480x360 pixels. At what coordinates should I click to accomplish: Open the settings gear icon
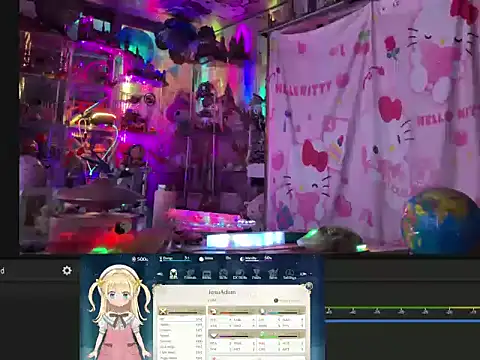point(67,270)
